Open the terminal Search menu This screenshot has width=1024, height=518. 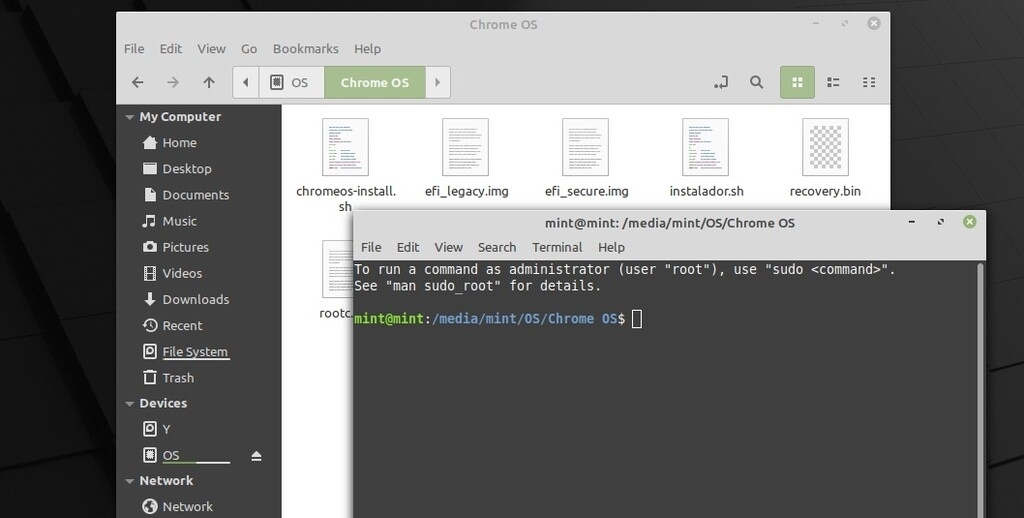(497, 248)
